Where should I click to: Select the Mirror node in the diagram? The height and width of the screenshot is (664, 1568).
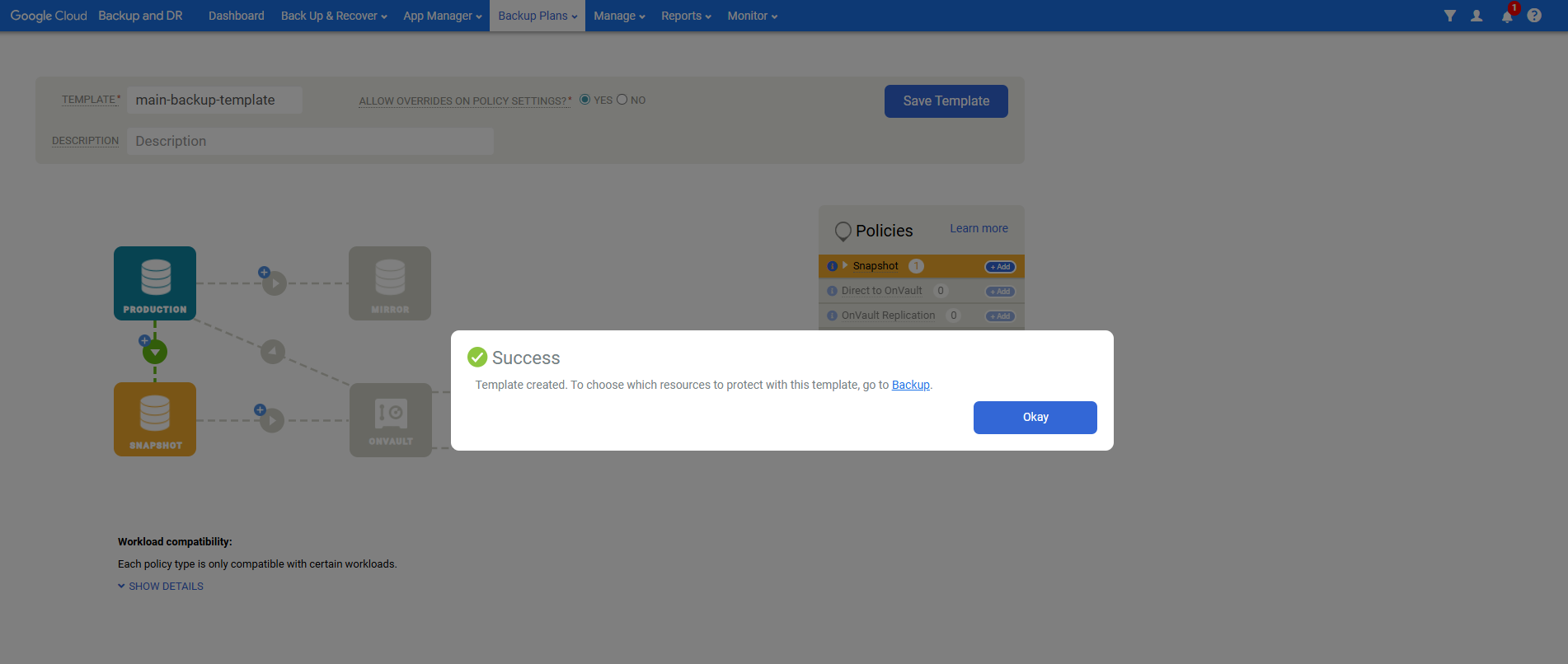coord(390,283)
